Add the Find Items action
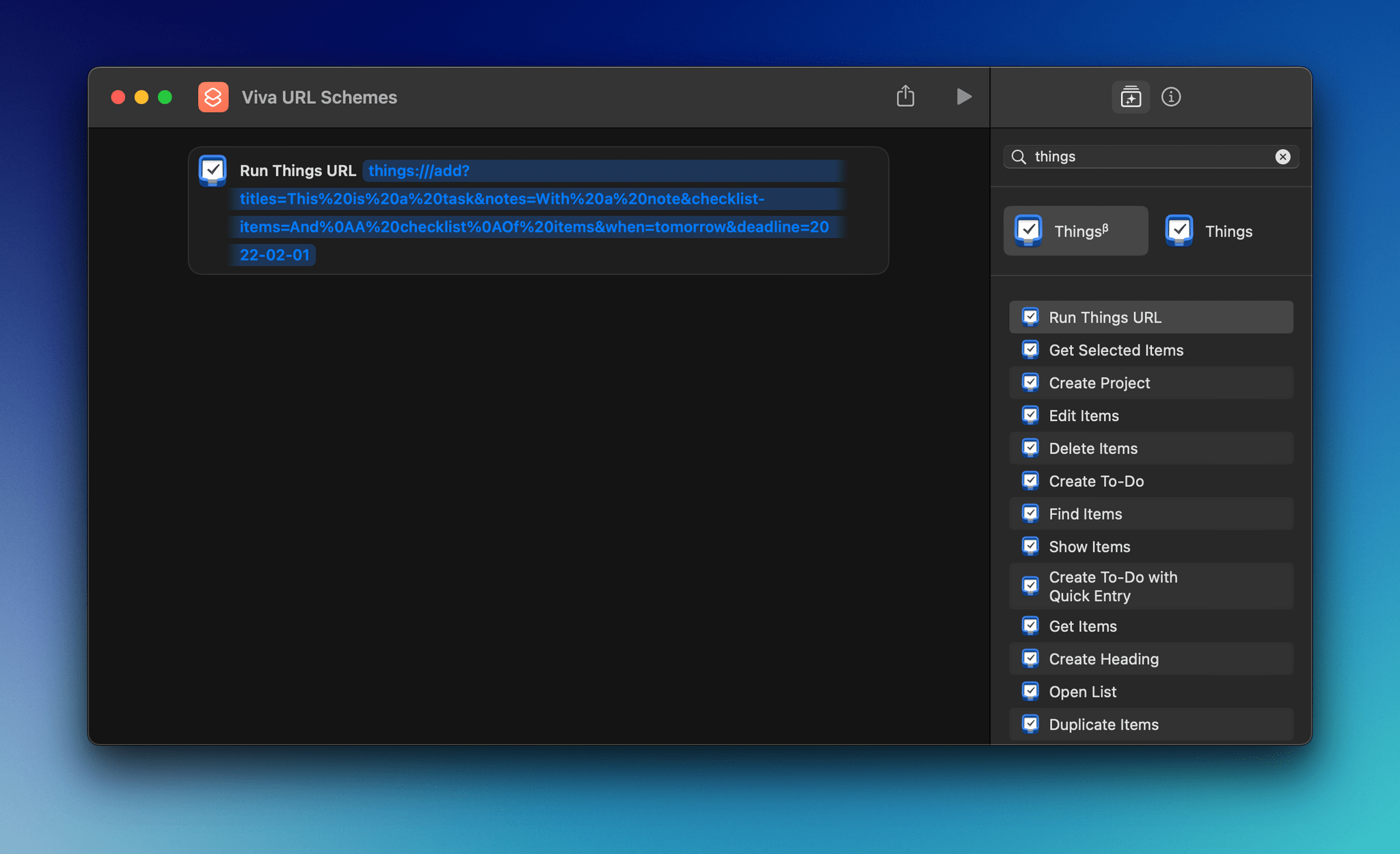 click(x=1151, y=514)
